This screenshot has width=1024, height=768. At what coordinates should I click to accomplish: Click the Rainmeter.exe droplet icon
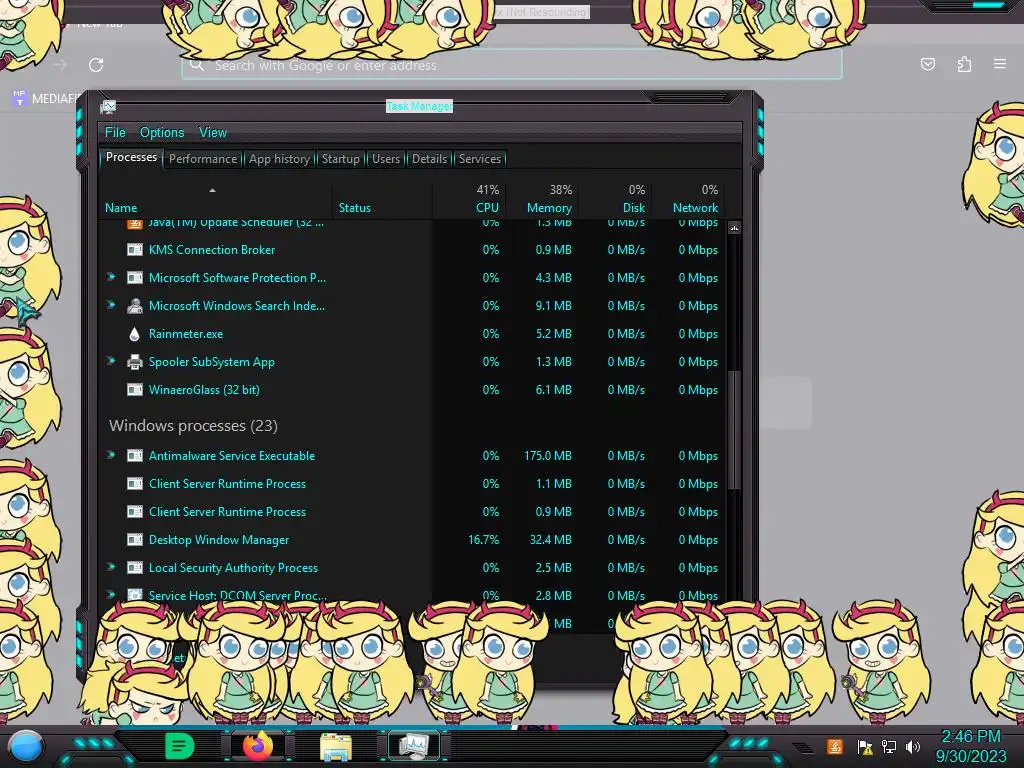(x=135, y=334)
